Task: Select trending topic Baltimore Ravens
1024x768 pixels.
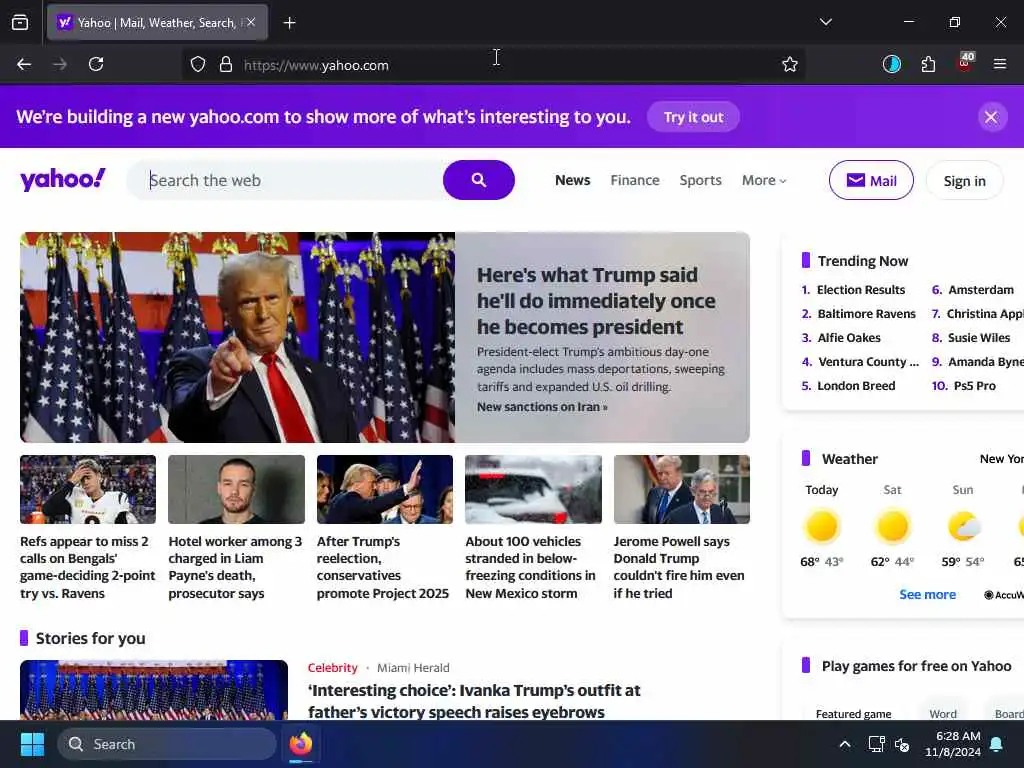Action: [867, 313]
